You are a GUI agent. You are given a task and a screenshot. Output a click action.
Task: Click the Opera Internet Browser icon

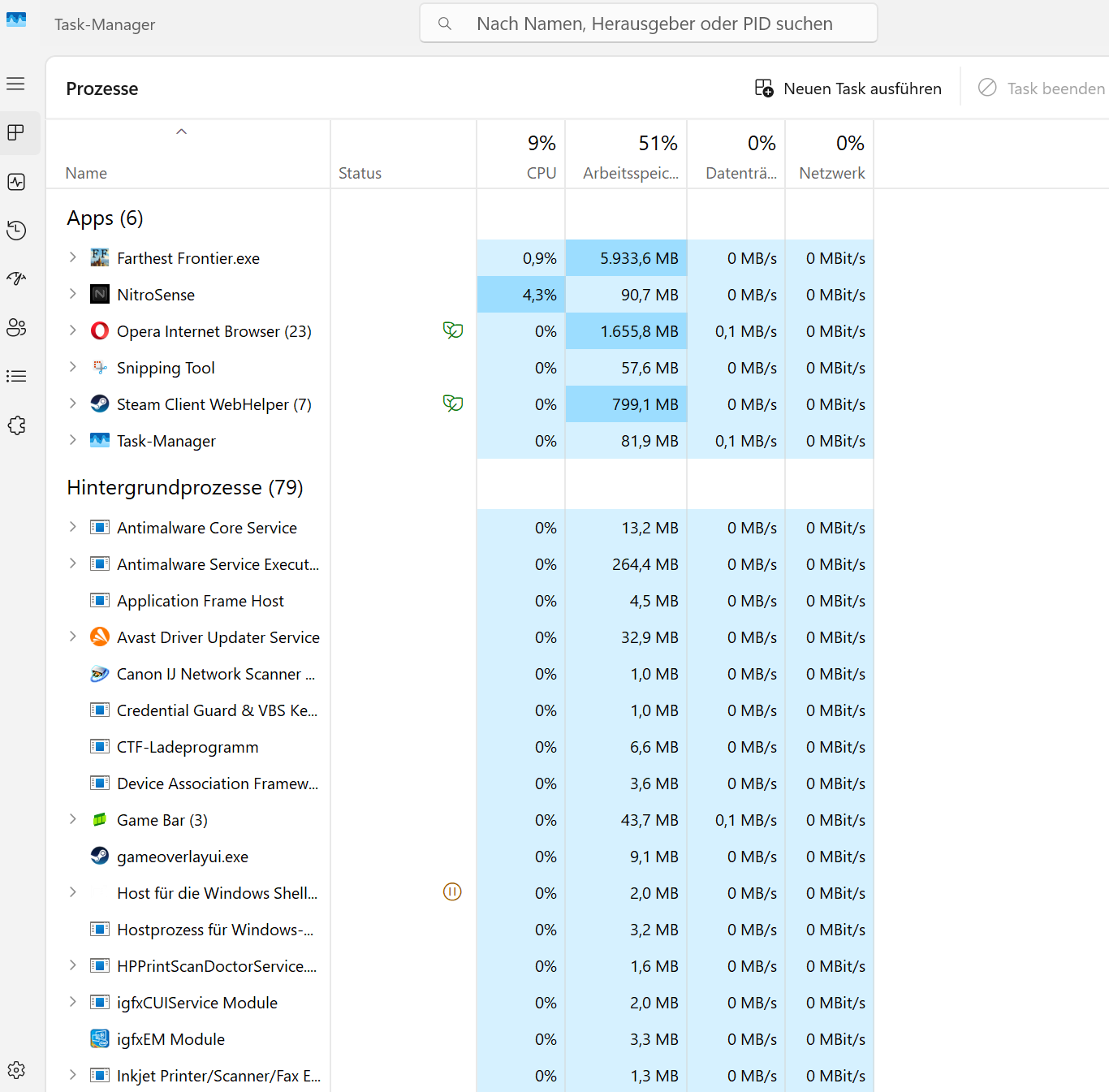point(100,330)
